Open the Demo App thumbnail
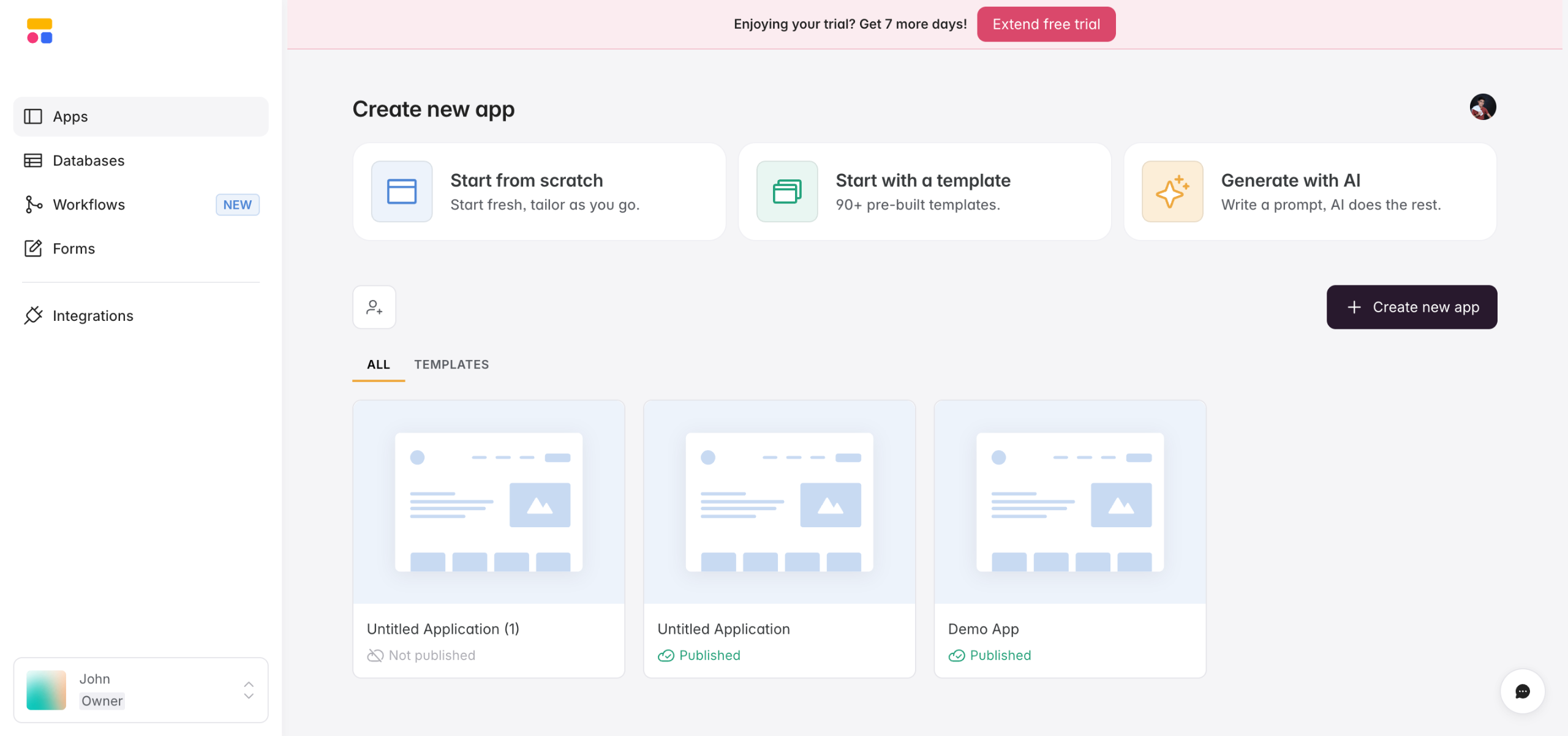1568x736 pixels. 1069,502
